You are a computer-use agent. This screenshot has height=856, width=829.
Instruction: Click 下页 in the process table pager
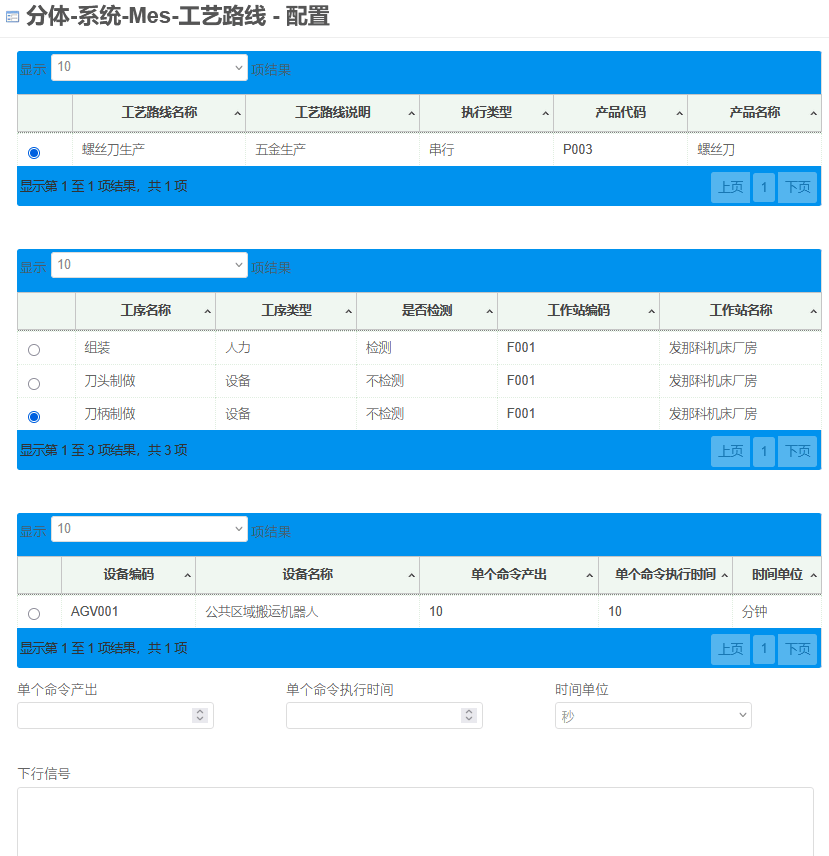coord(797,451)
